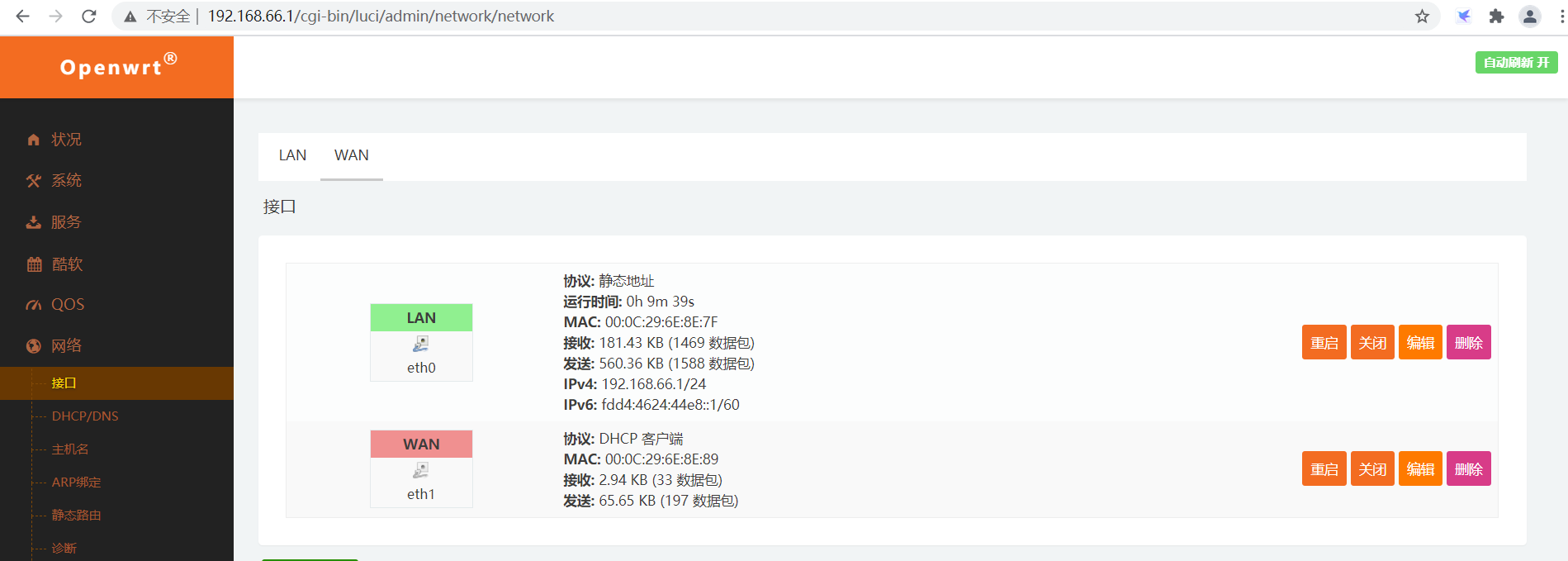
Task: Click the eth1 device label
Action: pyautogui.click(x=421, y=494)
